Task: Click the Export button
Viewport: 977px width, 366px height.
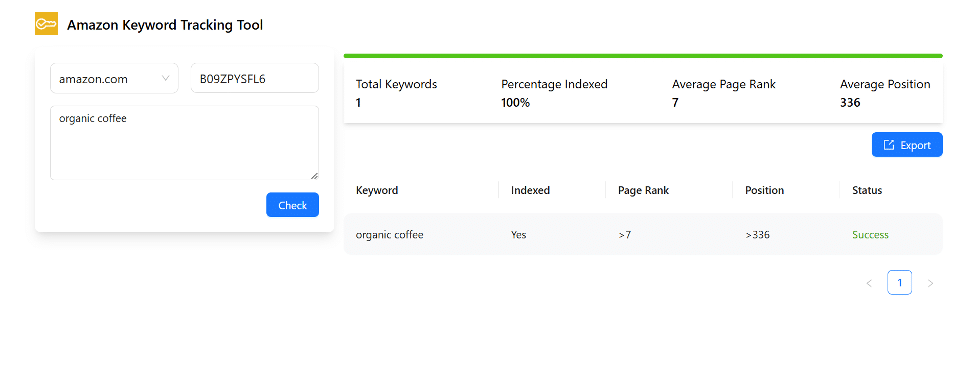Action: coord(907,145)
